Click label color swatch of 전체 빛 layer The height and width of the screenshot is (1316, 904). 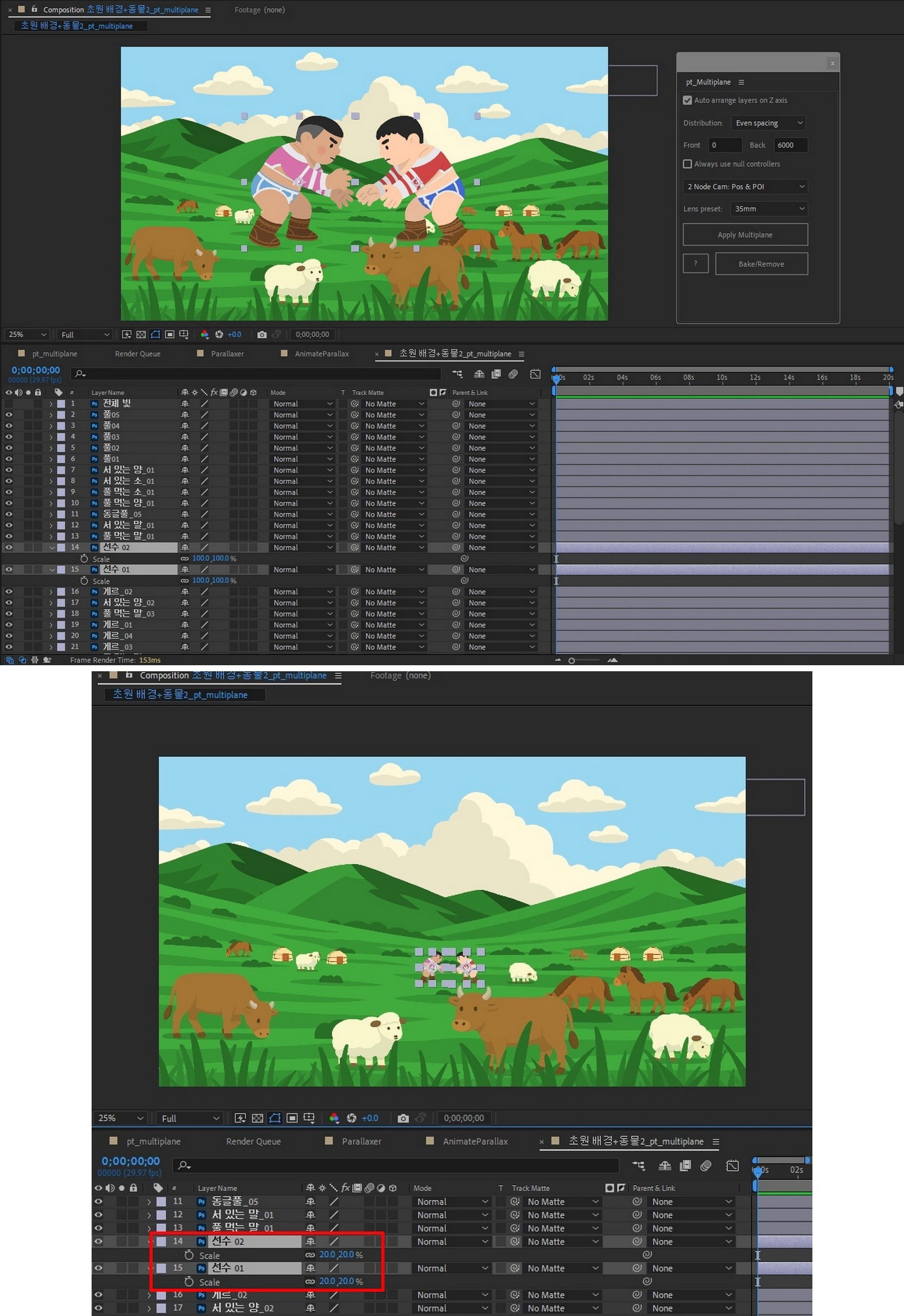tap(61, 404)
